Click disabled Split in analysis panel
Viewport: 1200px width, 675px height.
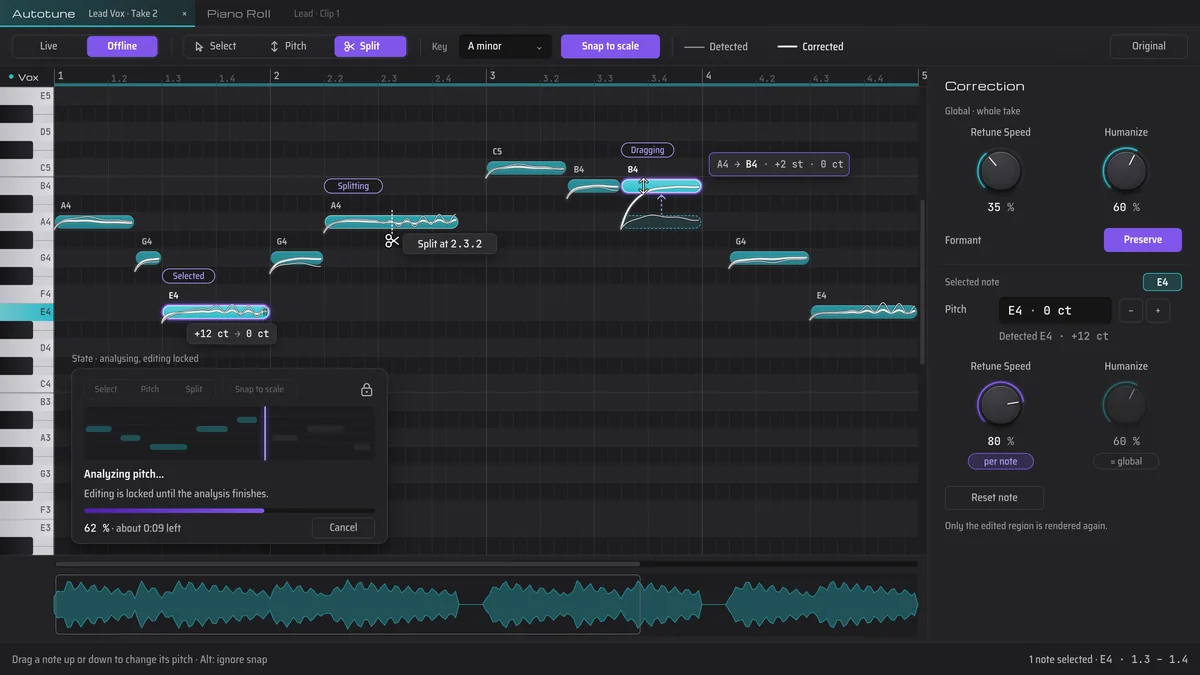click(194, 389)
